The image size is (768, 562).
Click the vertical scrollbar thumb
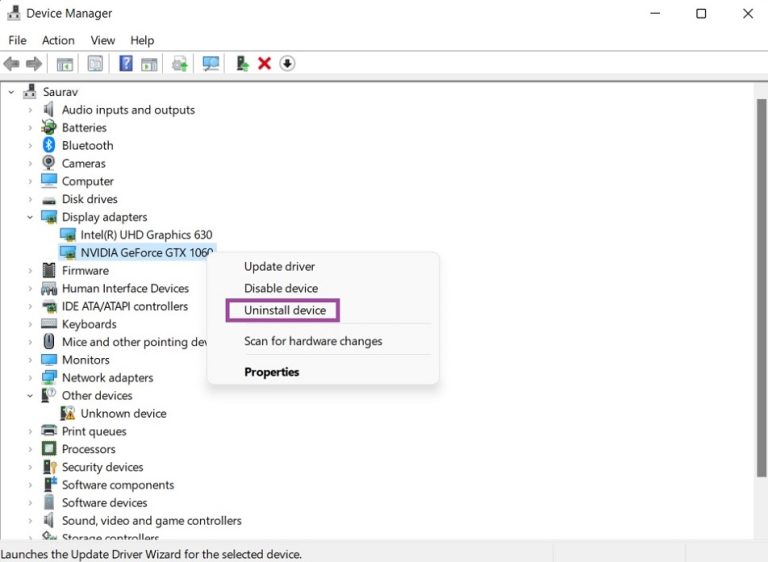click(761, 288)
